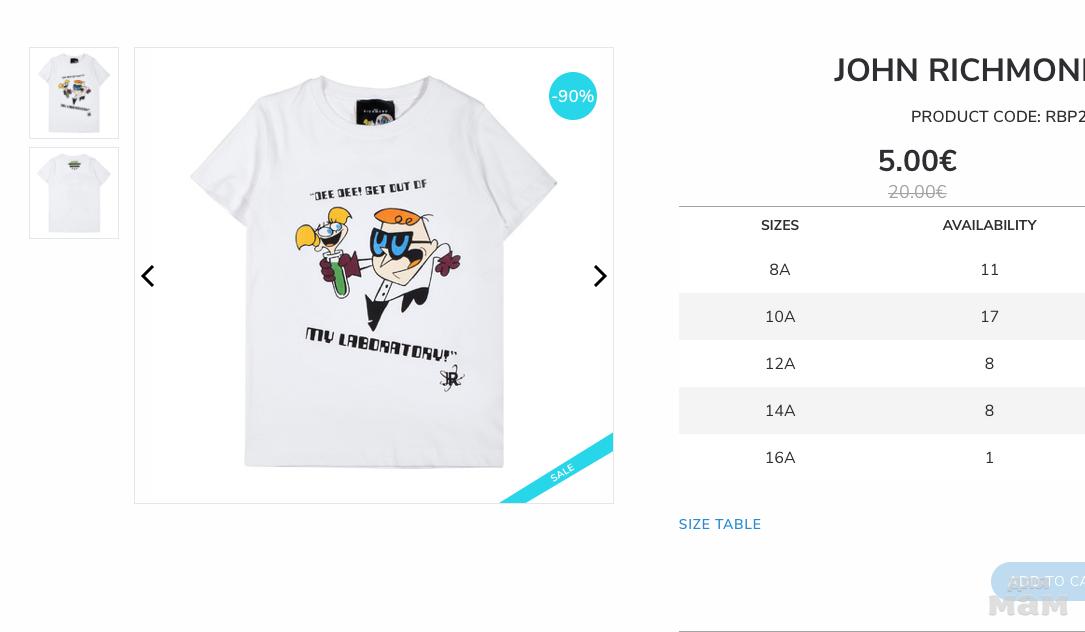This screenshot has height=632, width=1085.
Task: Click the SIZES column header
Action: coord(780,225)
